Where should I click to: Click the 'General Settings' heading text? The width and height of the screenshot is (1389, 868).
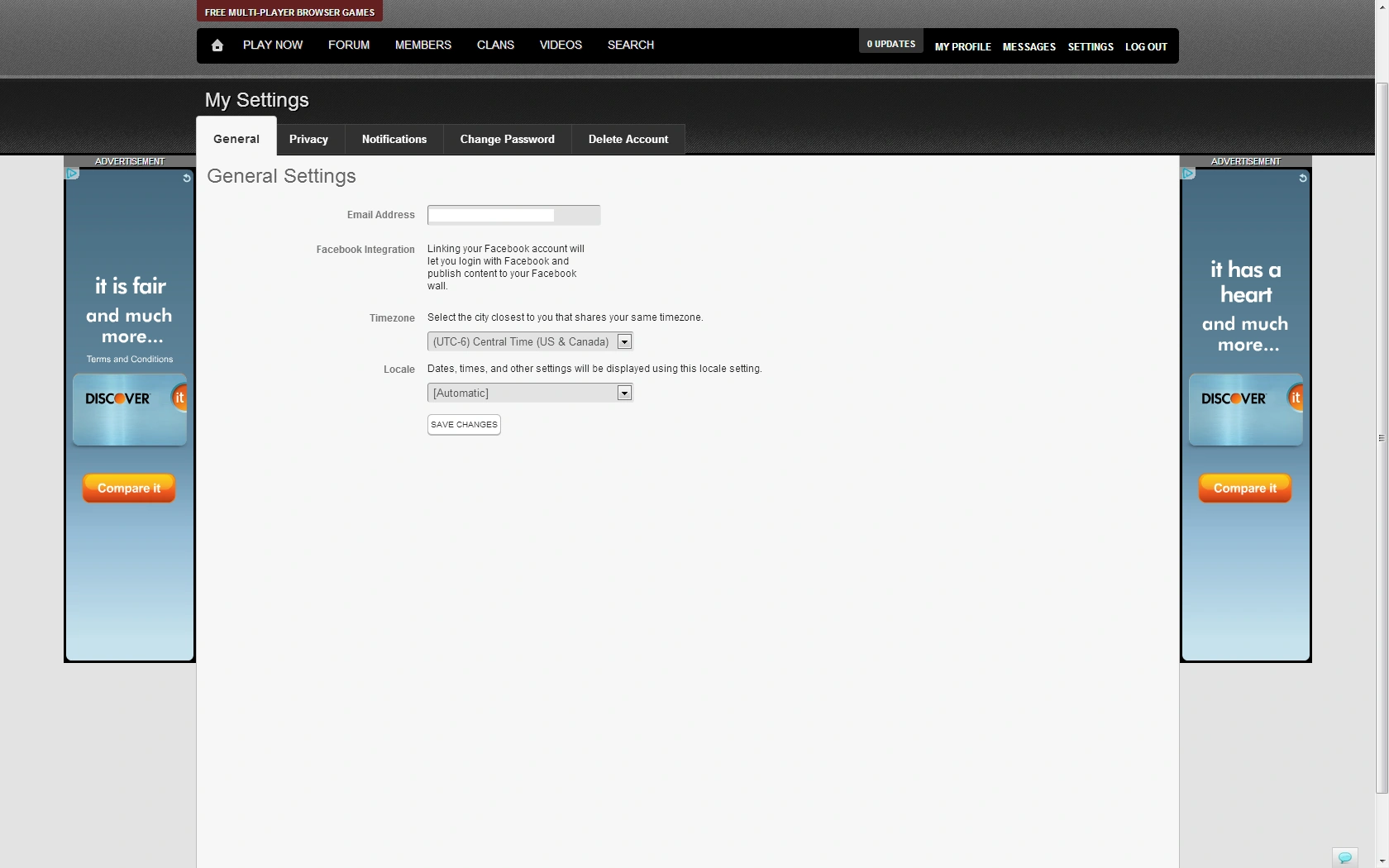tap(281, 176)
